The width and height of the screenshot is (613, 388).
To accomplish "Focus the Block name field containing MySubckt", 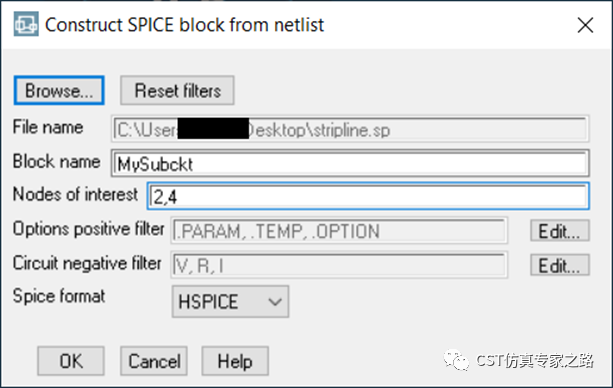I will click(x=350, y=163).
